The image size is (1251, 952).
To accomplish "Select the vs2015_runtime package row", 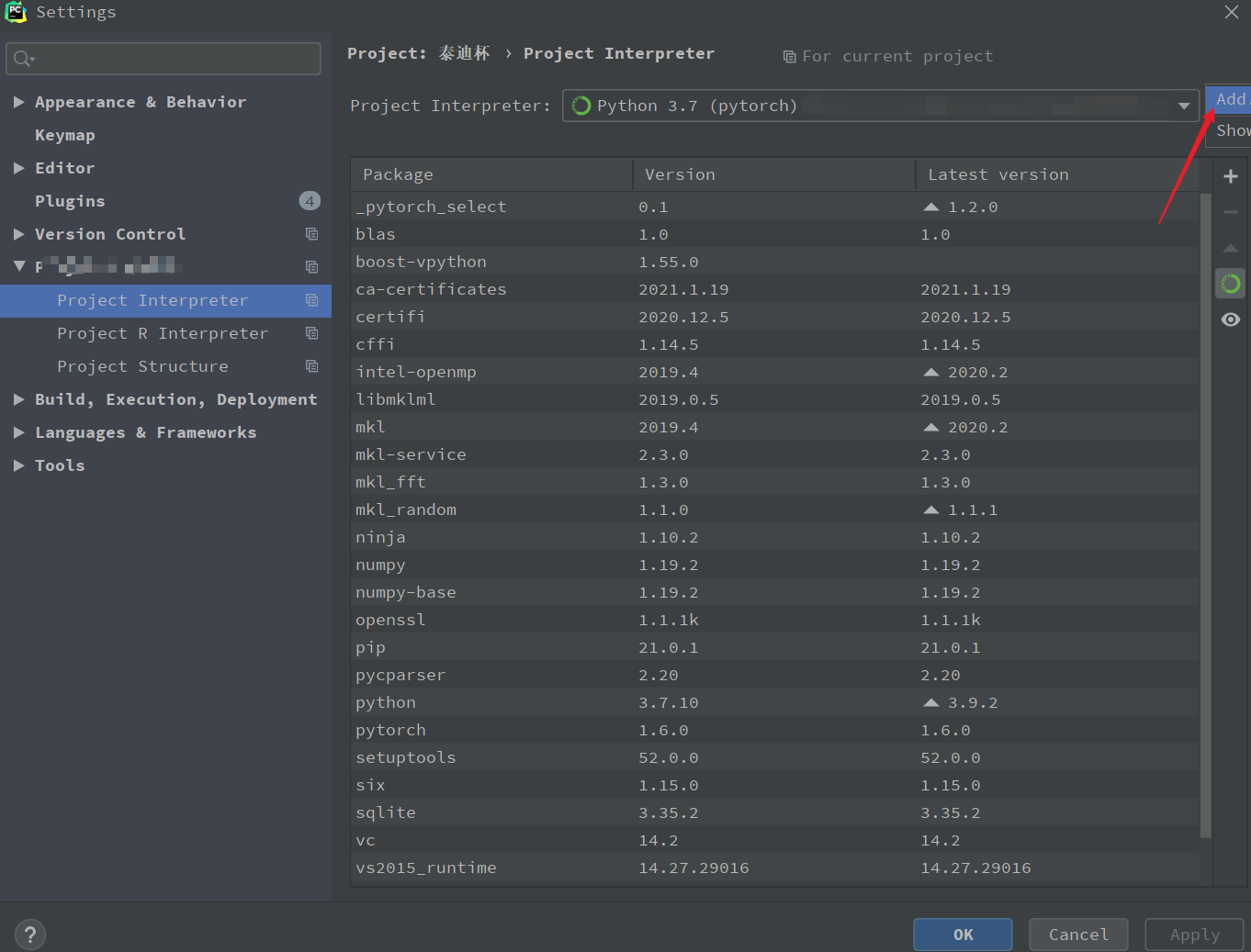I will coord(775,868).
